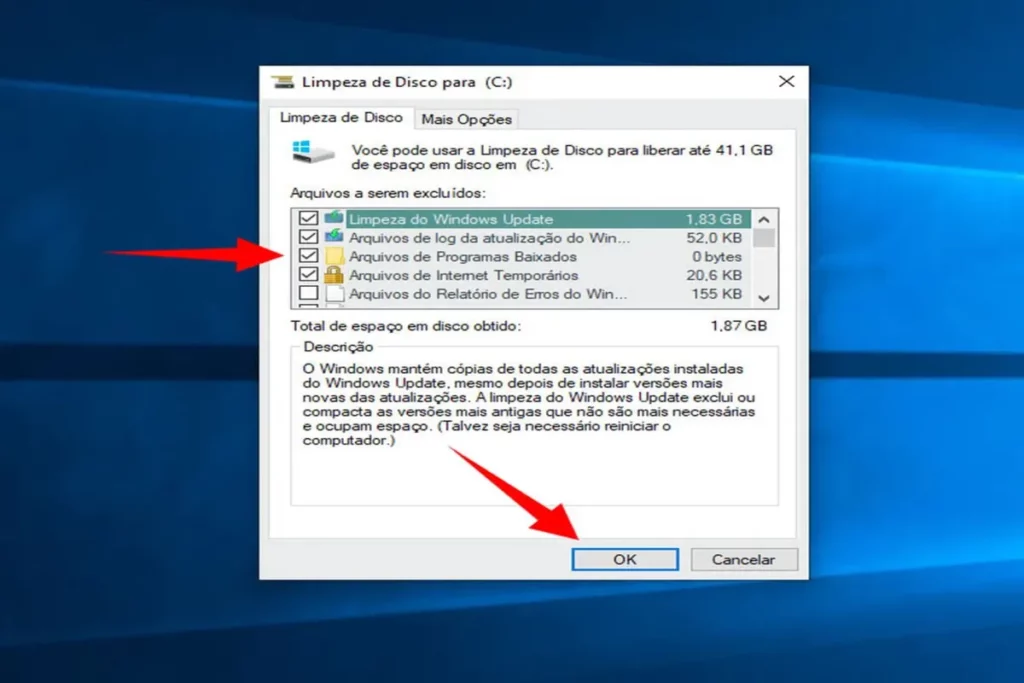Viewport: 1024px width, 683px height.
Task: Uncheck Arquivos de Internet Temporários checkbox
Action: tap(308, 274)
